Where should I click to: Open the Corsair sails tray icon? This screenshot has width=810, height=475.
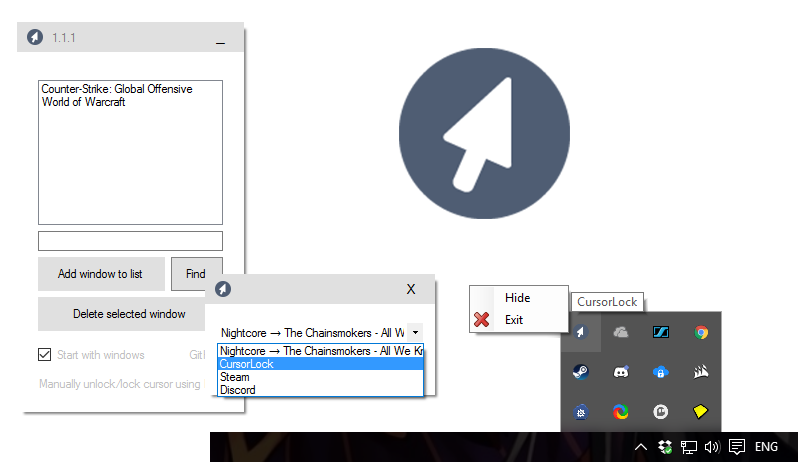[x=701, y=372]
